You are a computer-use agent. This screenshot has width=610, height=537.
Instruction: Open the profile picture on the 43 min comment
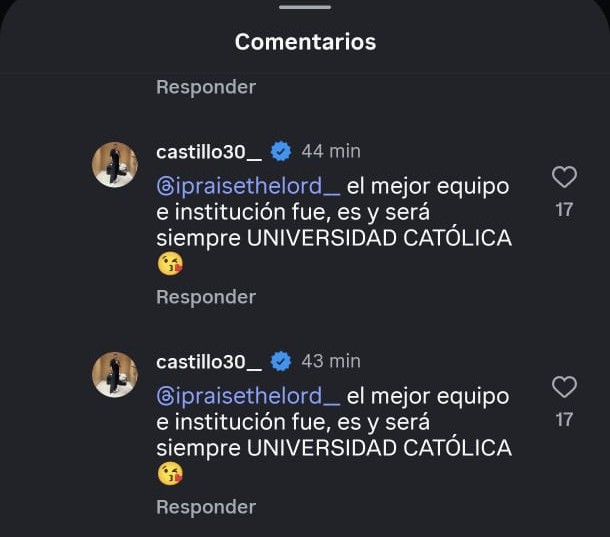tap(115, 374)
